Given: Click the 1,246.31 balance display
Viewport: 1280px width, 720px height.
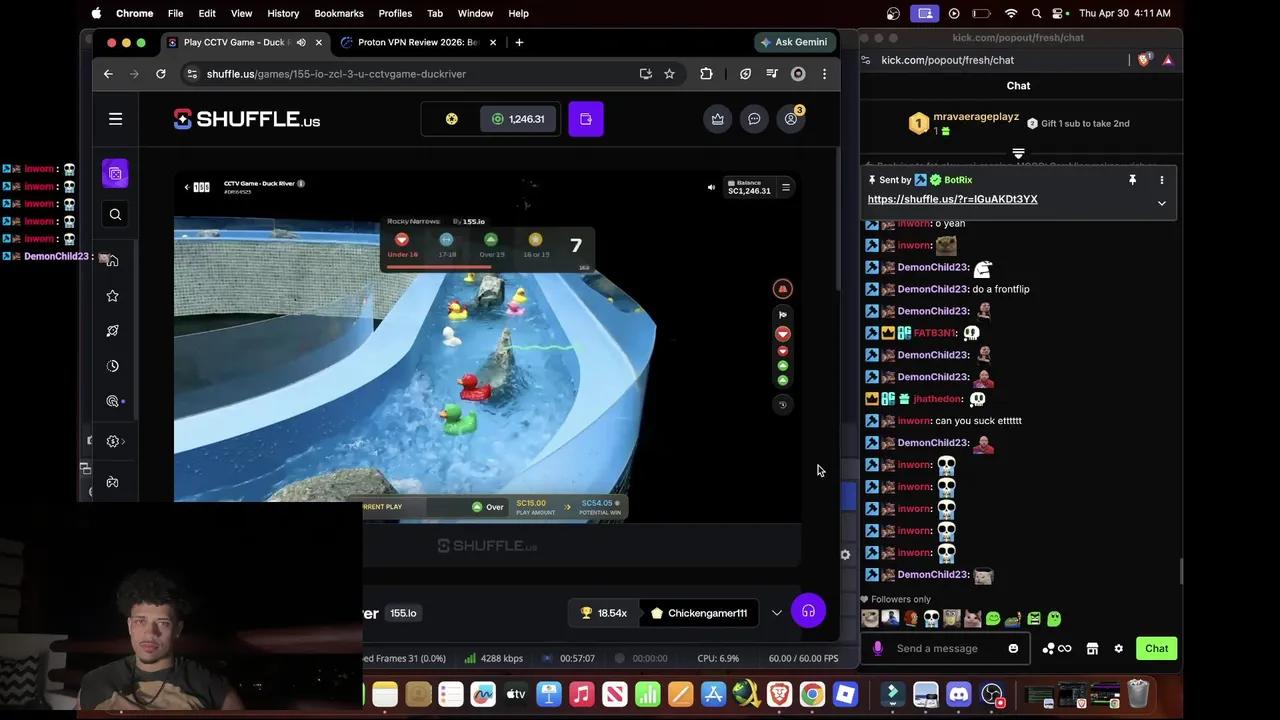Looking at the screenshot, I should click(x=518, y=119).
